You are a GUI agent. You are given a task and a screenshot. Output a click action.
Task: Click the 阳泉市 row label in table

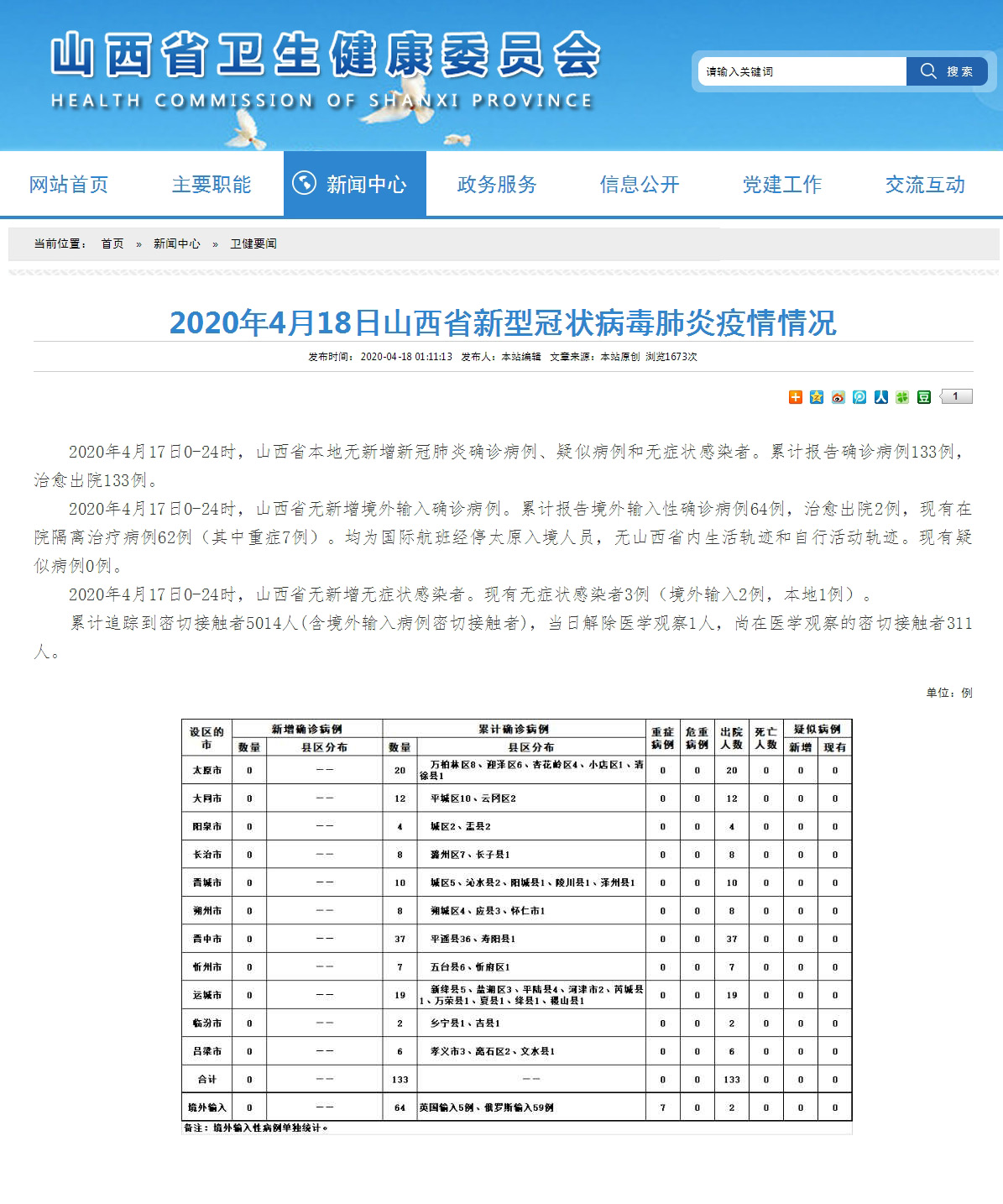[x=207, y=826]
